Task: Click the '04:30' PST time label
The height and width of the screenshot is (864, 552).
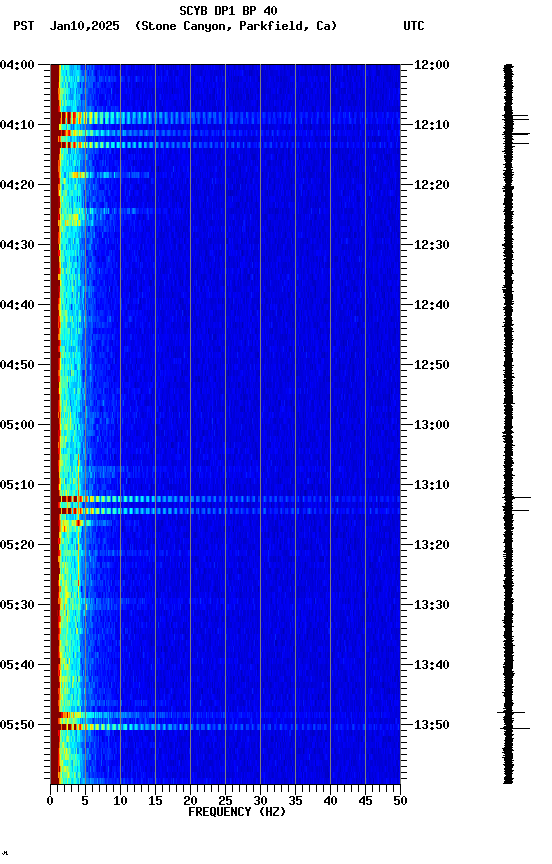Action: click(17, 245)
